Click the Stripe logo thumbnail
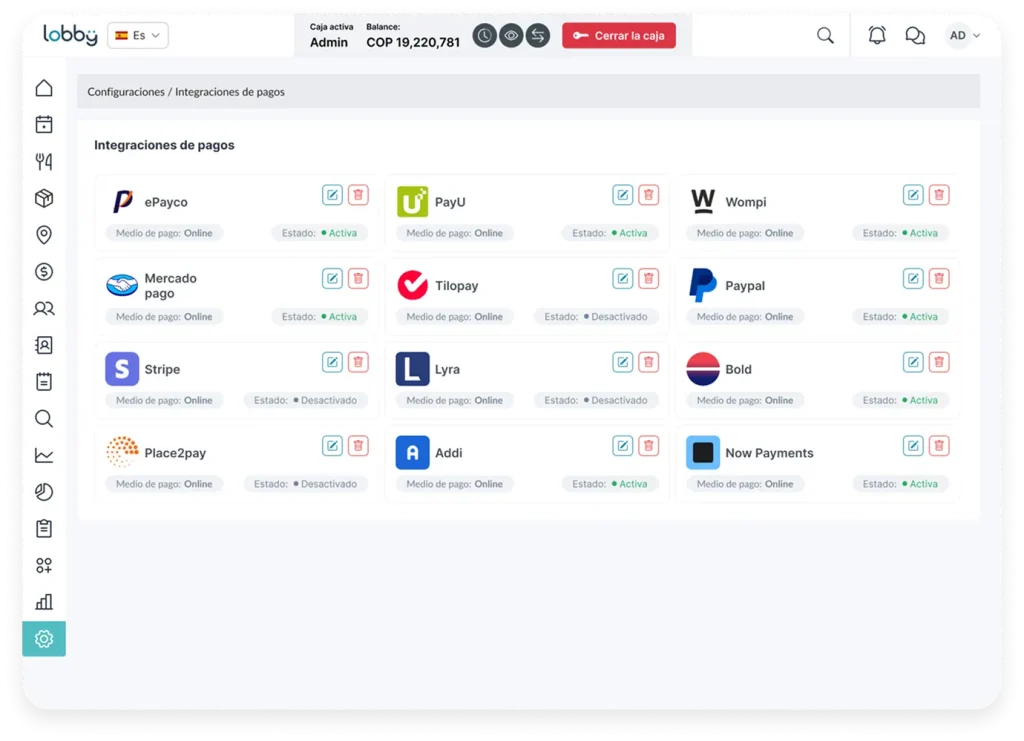 click(x=122, y=369)
